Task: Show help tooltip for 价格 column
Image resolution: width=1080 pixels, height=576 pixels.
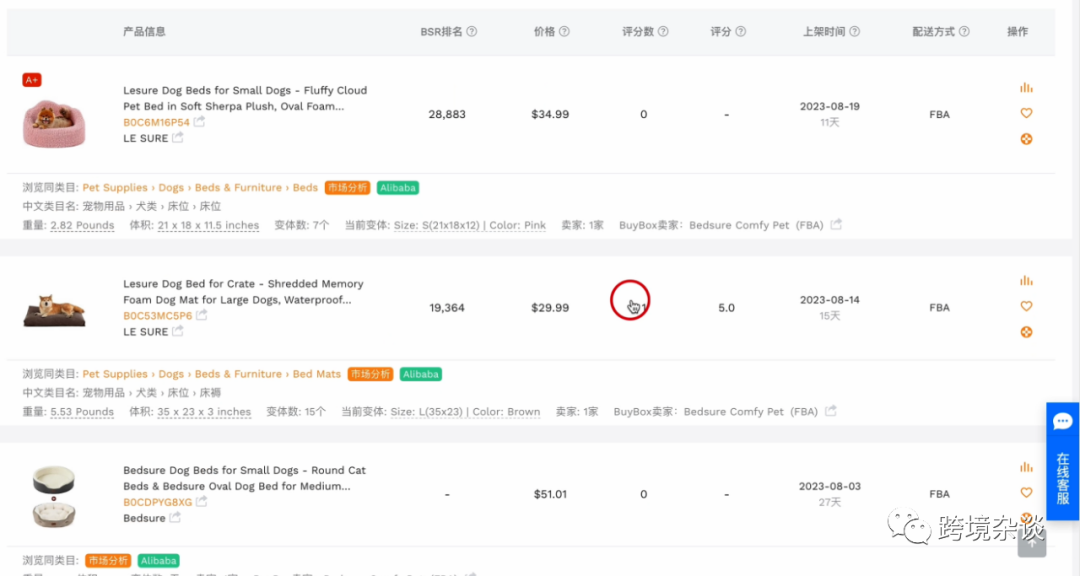Action: 564,32
